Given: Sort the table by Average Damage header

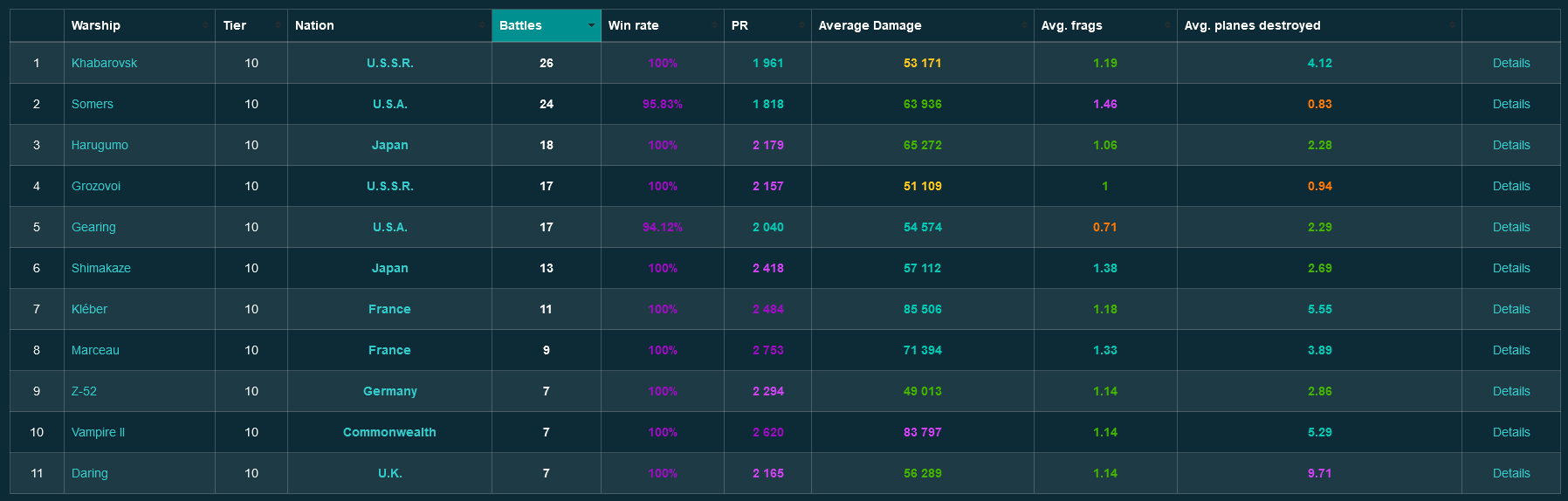Looking at the screenshot, I should pos(870,25).
